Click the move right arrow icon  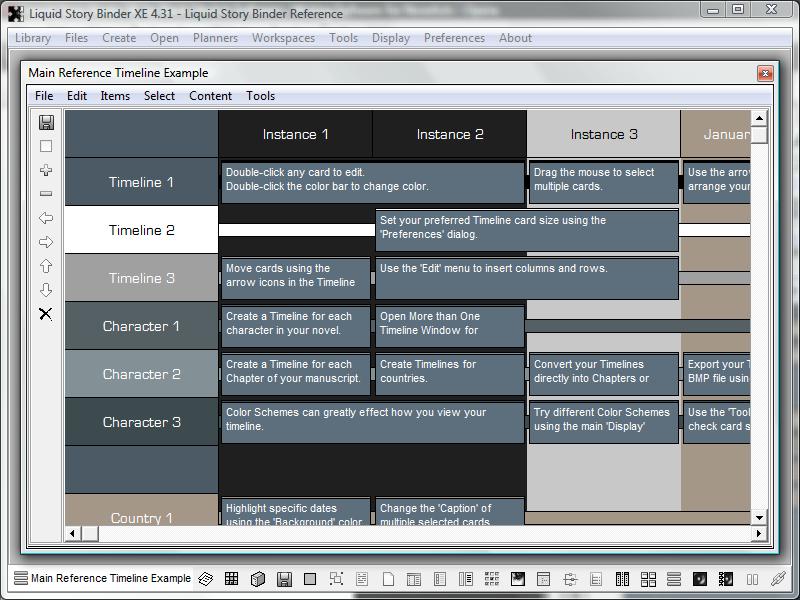pos(46,242)
